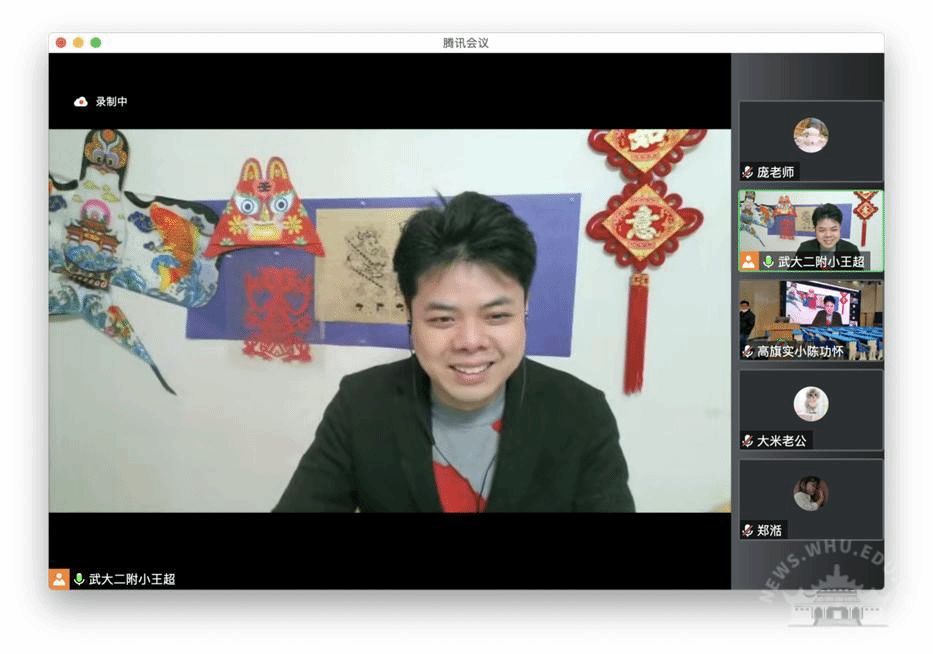Click the main speaker video area
933x654 pixels.
(390, 320)
